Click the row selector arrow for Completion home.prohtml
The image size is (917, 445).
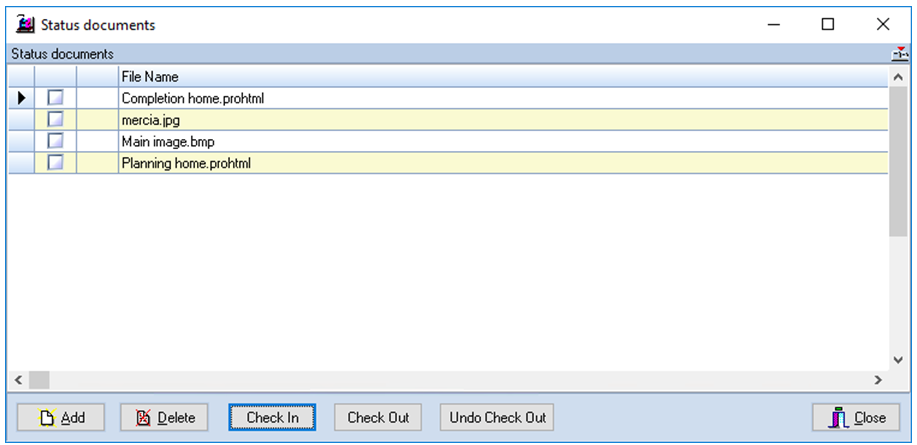click(22, 98)
